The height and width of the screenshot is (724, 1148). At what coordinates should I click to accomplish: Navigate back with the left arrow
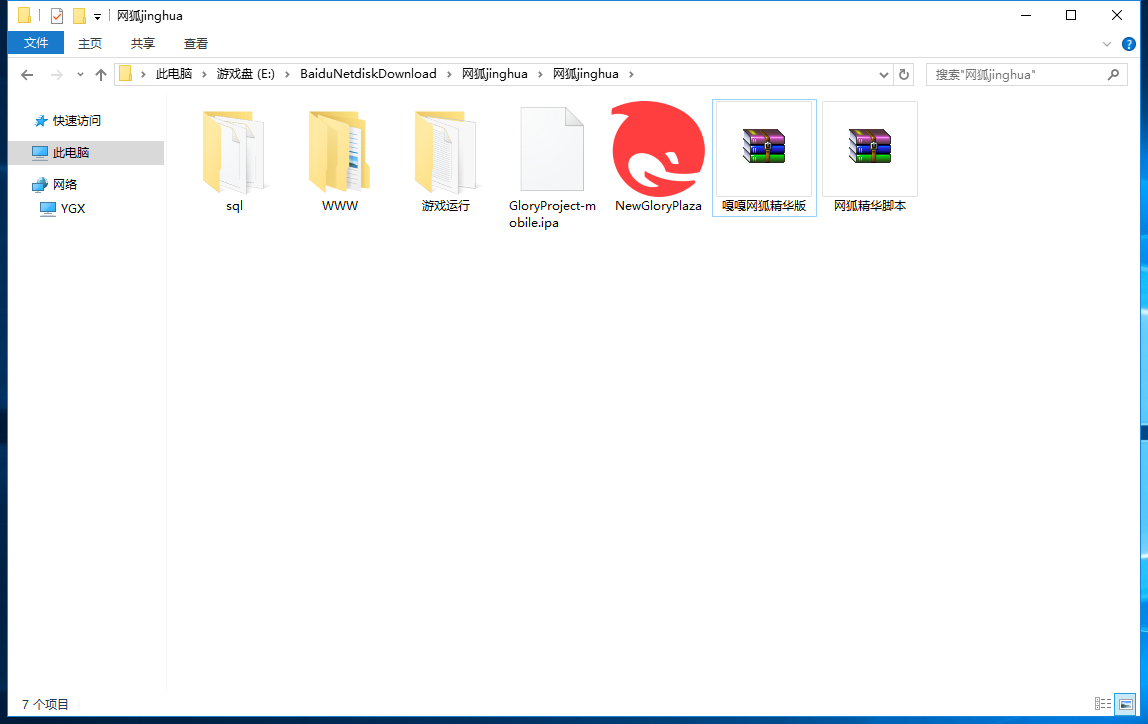27,74
